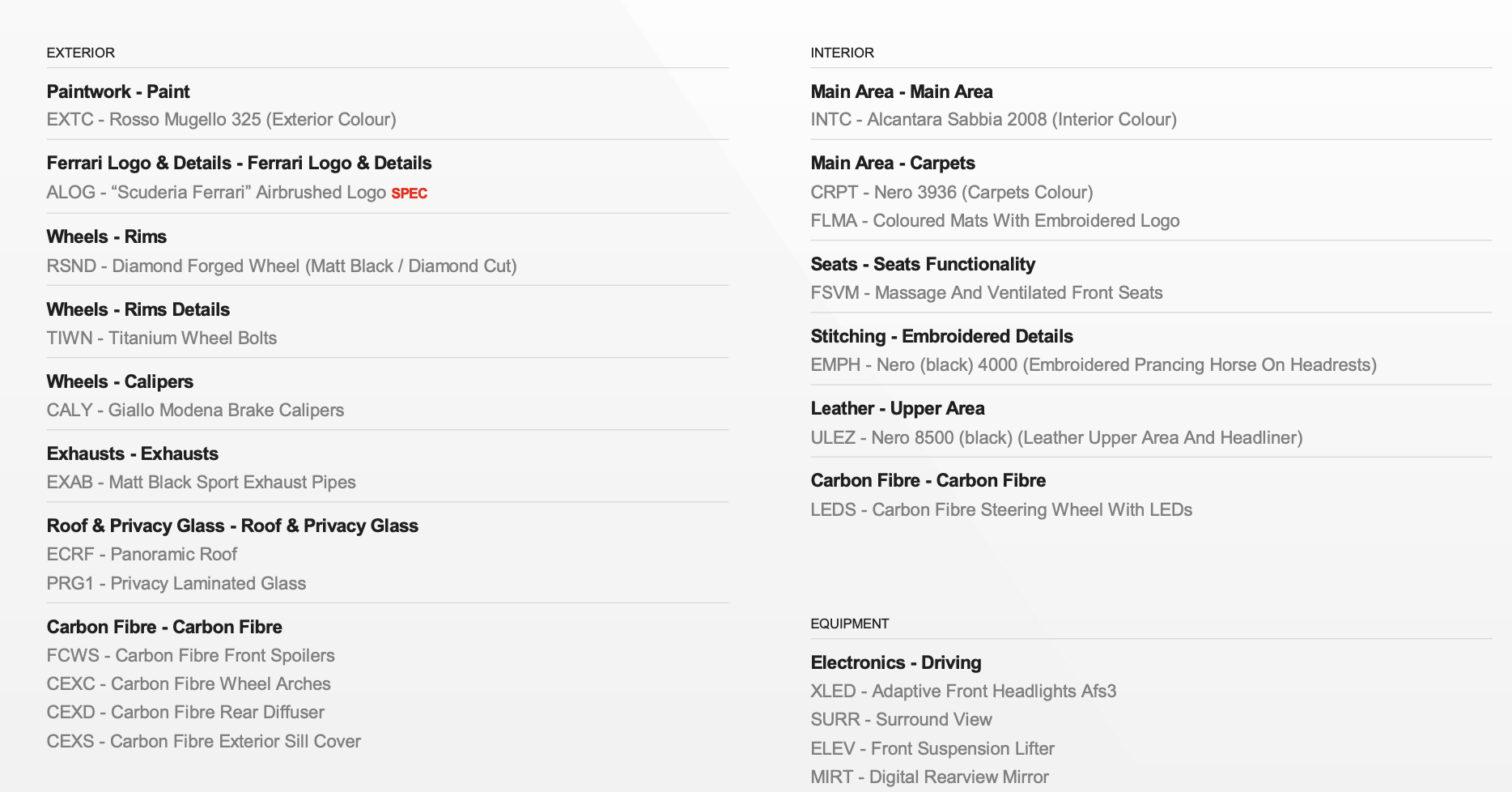Screen dimensions: 1512x792
Task: Click Privacy Laminated Glass entry
Action: 176,584
